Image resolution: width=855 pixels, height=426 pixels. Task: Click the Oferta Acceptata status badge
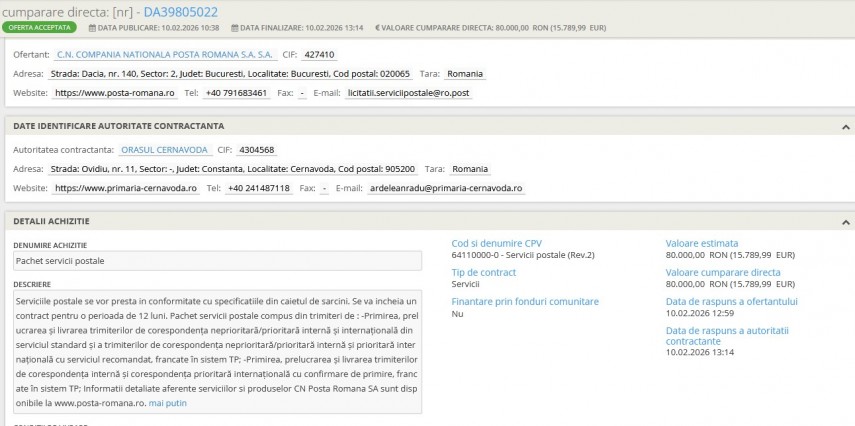42,28
